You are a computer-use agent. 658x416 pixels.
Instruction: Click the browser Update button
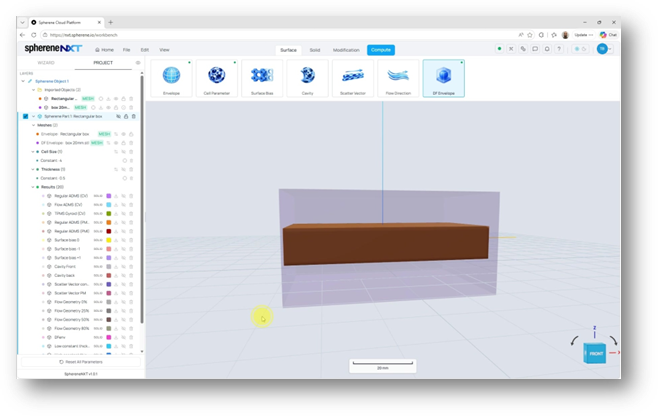click(x=583, y=35)
